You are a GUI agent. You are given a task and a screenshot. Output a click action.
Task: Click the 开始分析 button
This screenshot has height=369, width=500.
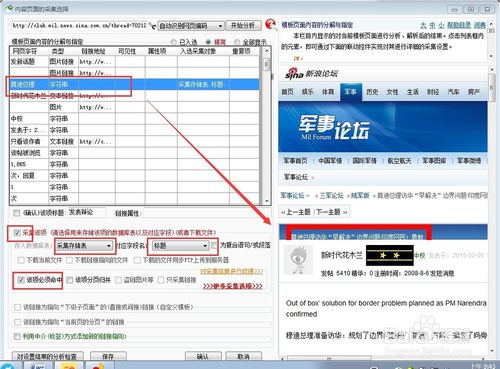click(x=243, y=25)
